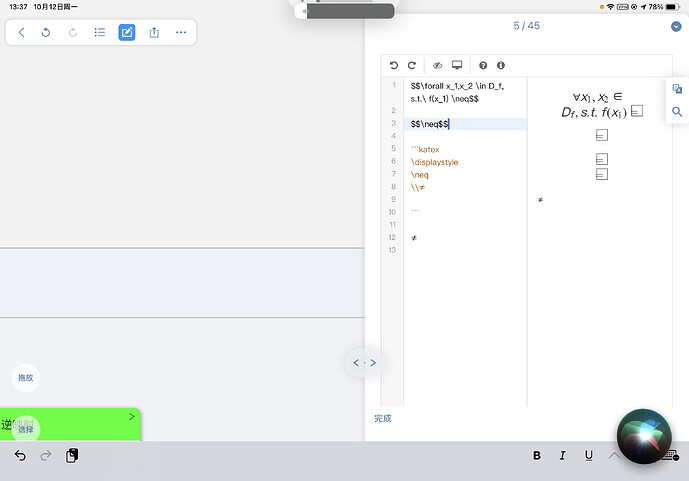This screenshot has width=689, height=481.
Task: Click the greyed redo circular arrow in top toolbar
Action: 73,33
